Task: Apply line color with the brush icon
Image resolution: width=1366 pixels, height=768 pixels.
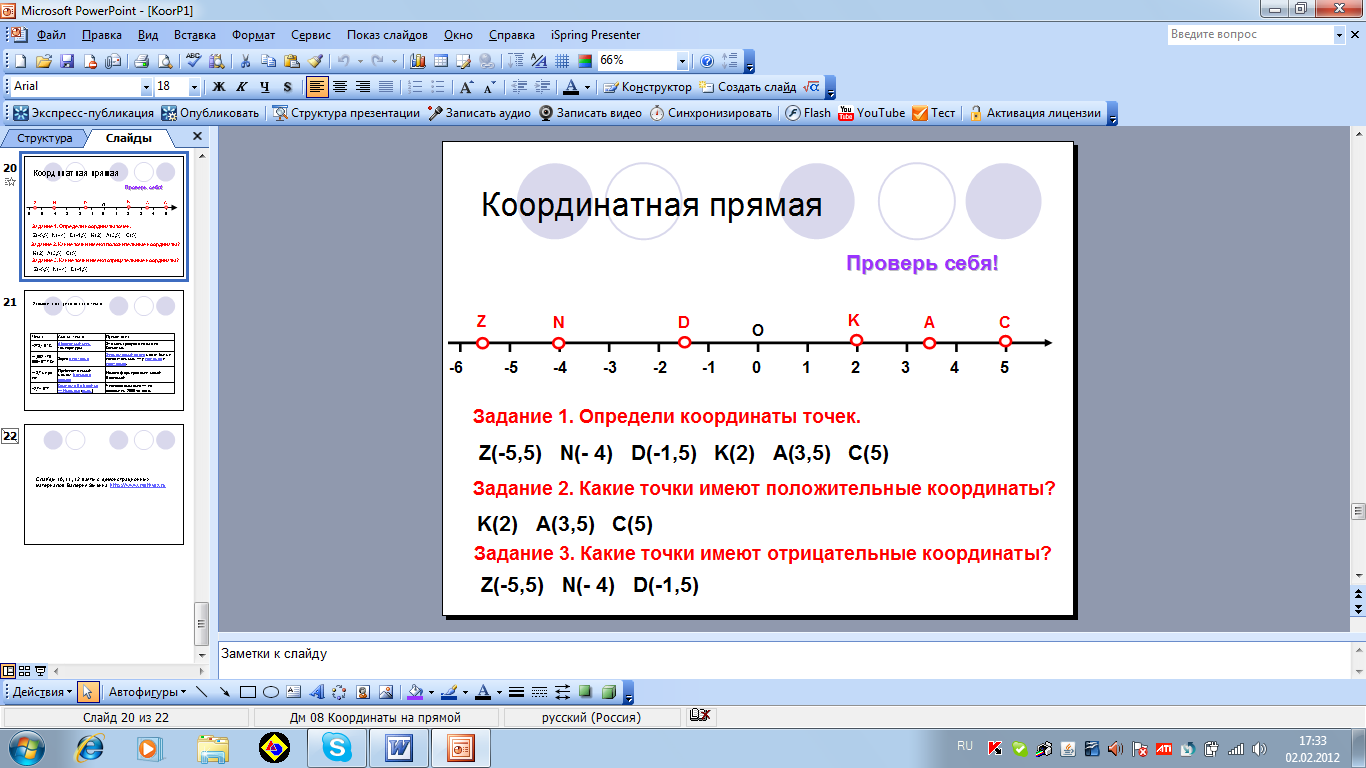Action: click(x=449, y=692)
